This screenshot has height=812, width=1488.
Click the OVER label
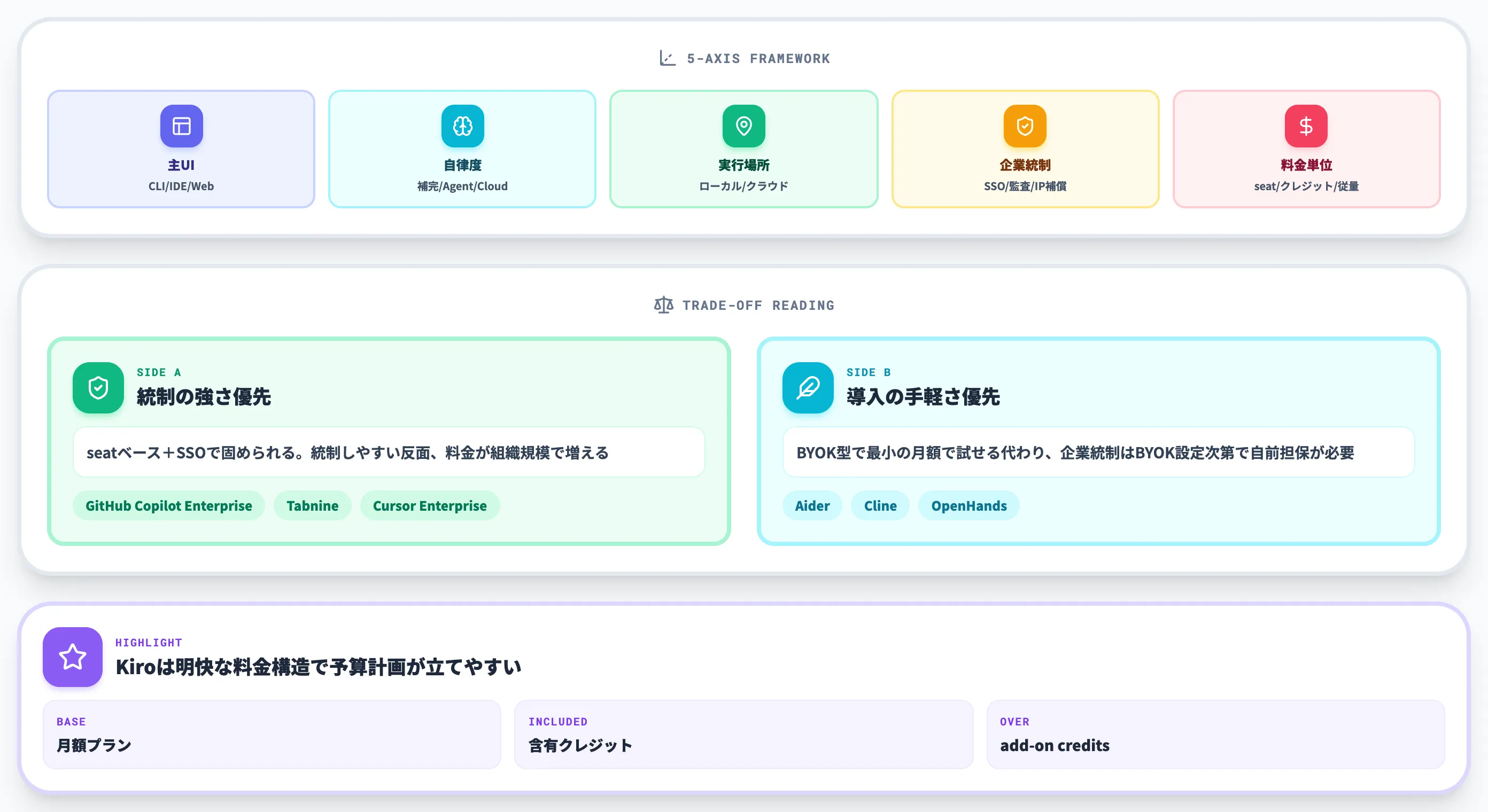[1015, 722]
